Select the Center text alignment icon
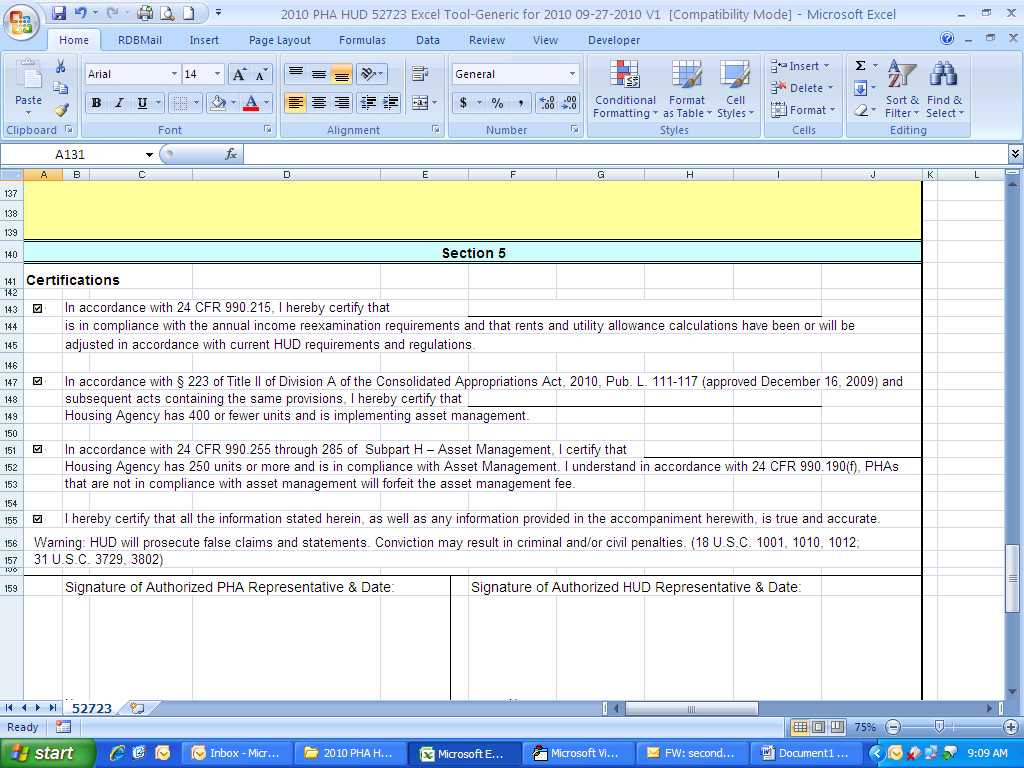Image resolution: width=1024 pixels, height=768 pixels. (318, 103)
